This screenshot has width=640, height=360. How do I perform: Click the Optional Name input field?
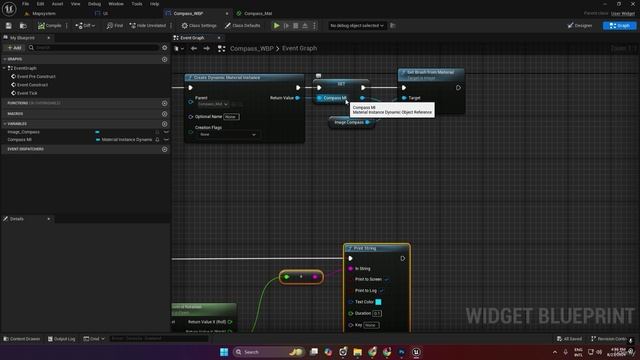[x=231, y=117]
